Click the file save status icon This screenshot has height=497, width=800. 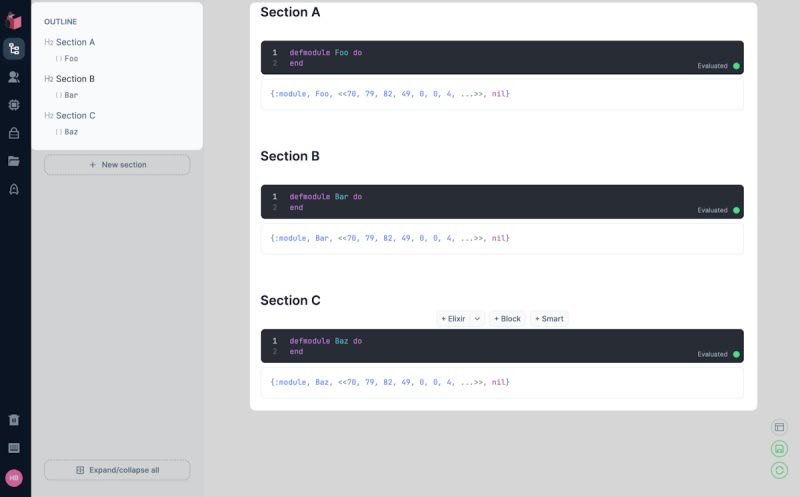coord(779,449)
